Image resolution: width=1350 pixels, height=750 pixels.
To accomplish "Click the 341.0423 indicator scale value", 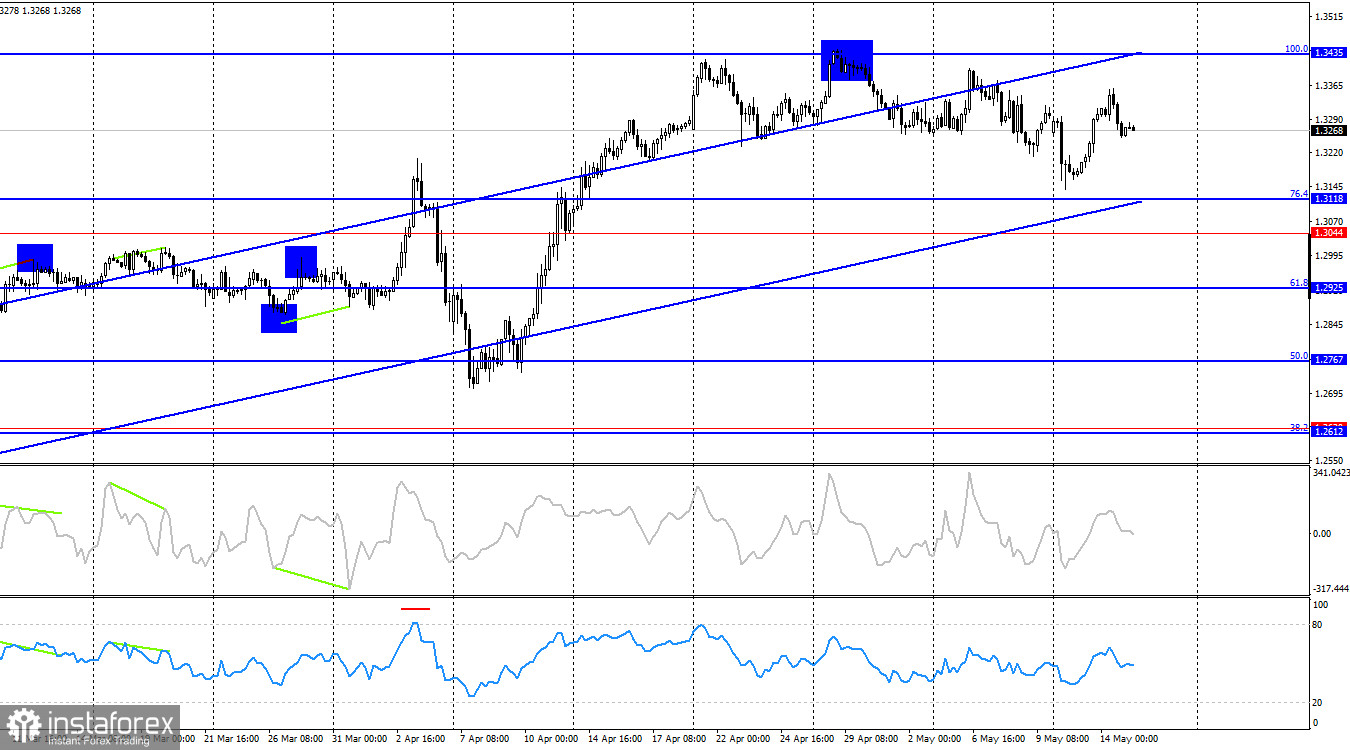I will [1329, 472].
